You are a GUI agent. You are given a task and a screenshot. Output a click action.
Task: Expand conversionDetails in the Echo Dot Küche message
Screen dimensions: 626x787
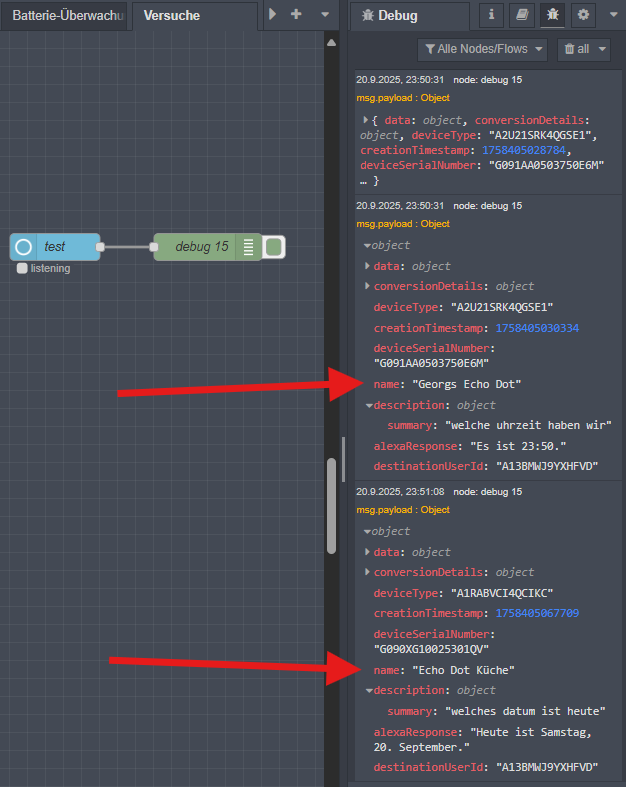point(368,573)
